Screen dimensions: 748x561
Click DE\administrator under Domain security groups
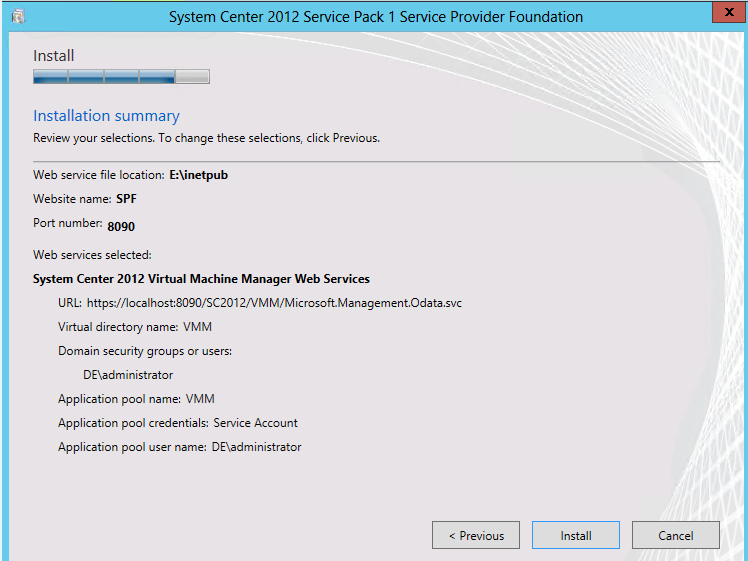(x=128, y=375)
